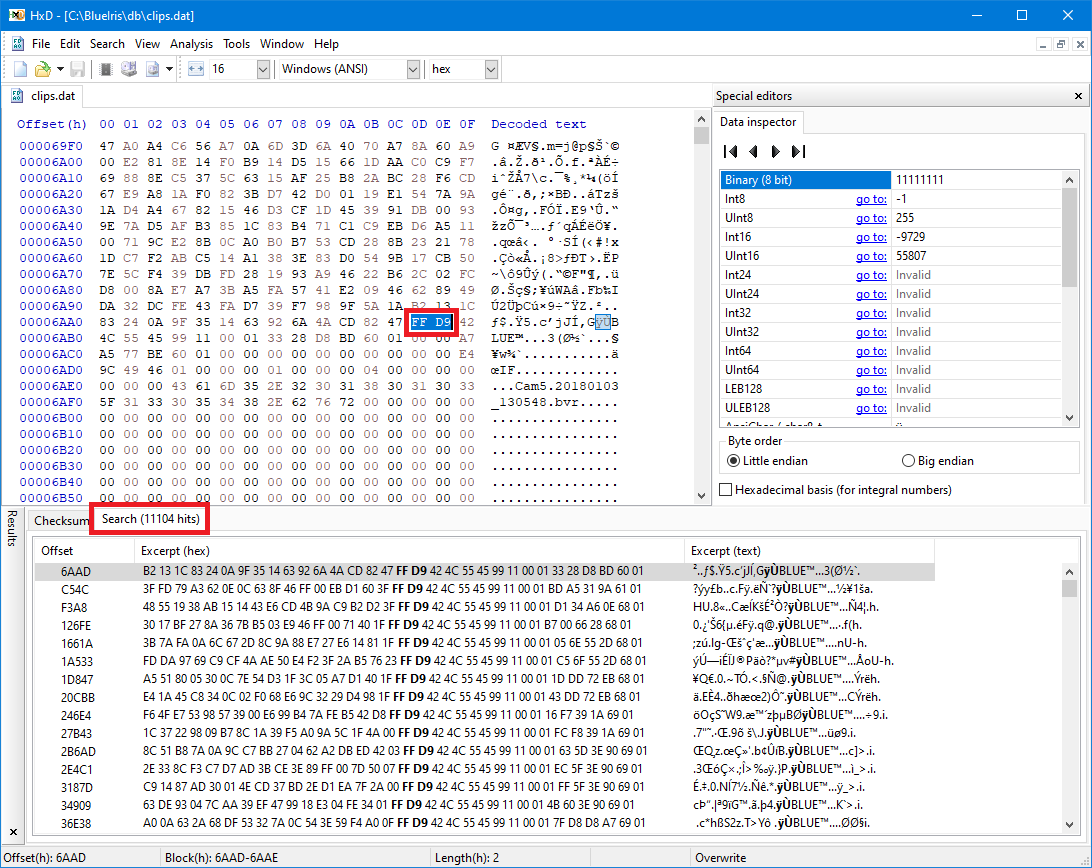Open the Tools menu
Image resolution: width=1092 pixels, height=868 pixels.
pyautogui.click(x=236, y=44)
